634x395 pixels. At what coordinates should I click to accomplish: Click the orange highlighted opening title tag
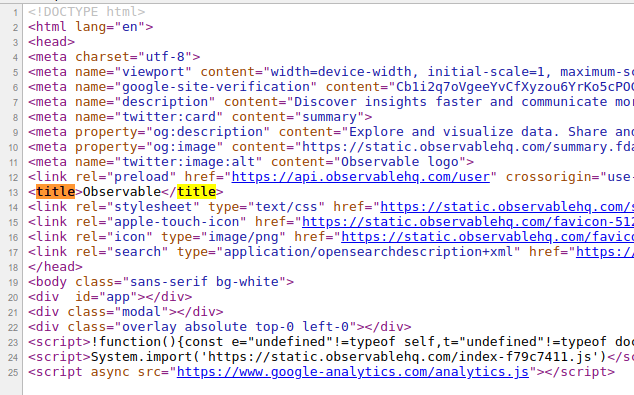(x=55, y=192)
